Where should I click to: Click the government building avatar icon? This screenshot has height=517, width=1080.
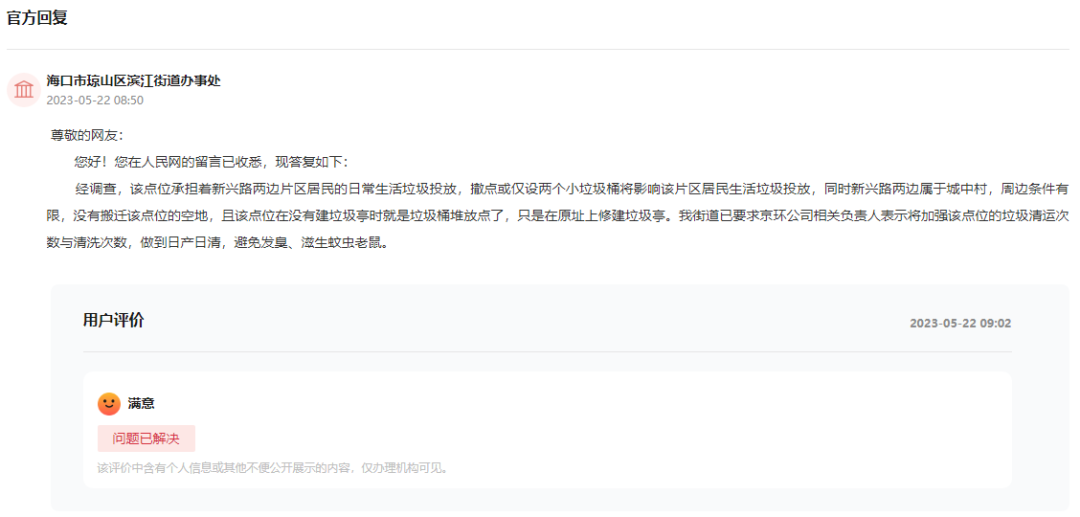tap(24, 89)
